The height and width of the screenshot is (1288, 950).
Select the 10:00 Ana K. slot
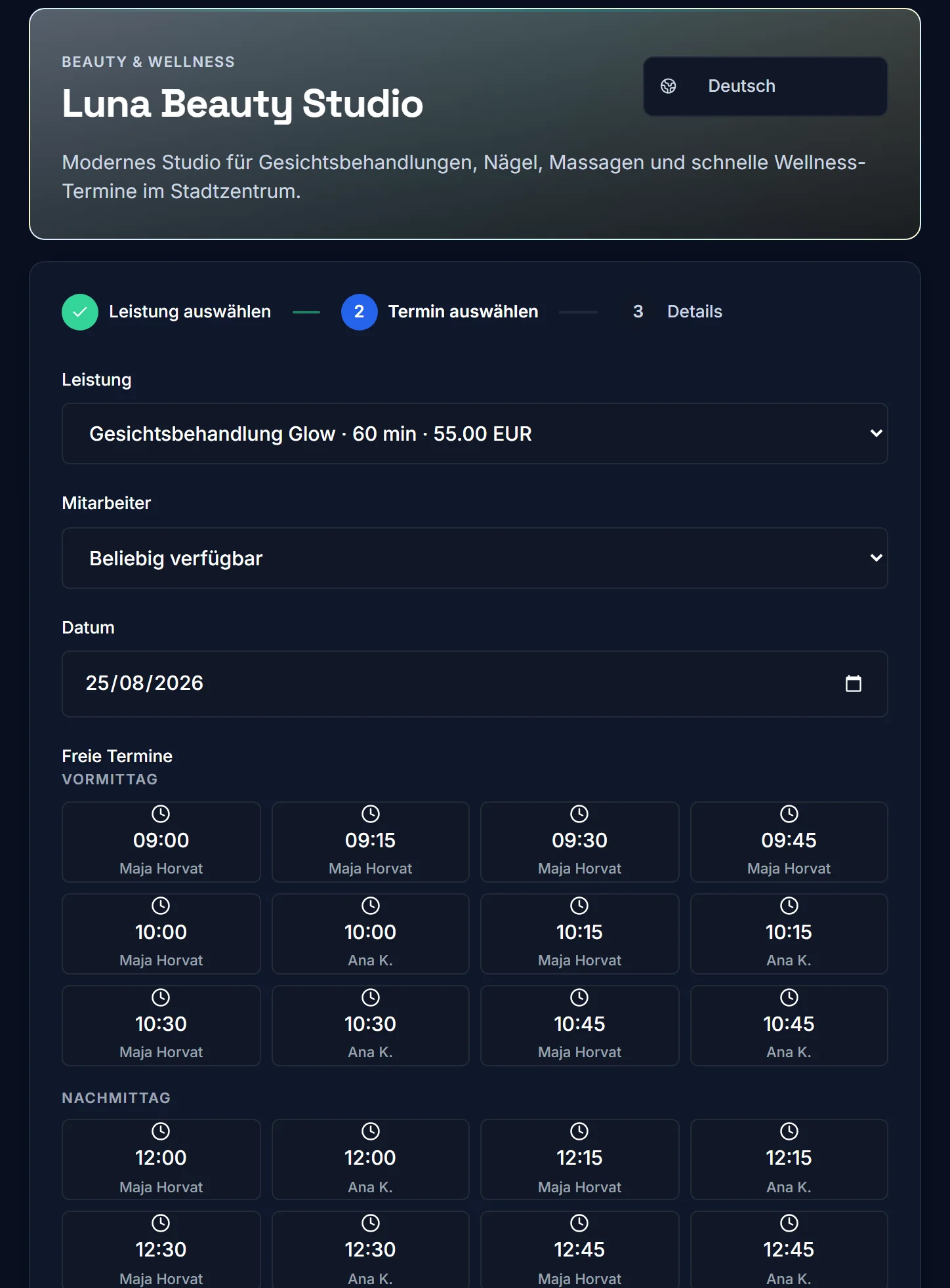(370, 934)
